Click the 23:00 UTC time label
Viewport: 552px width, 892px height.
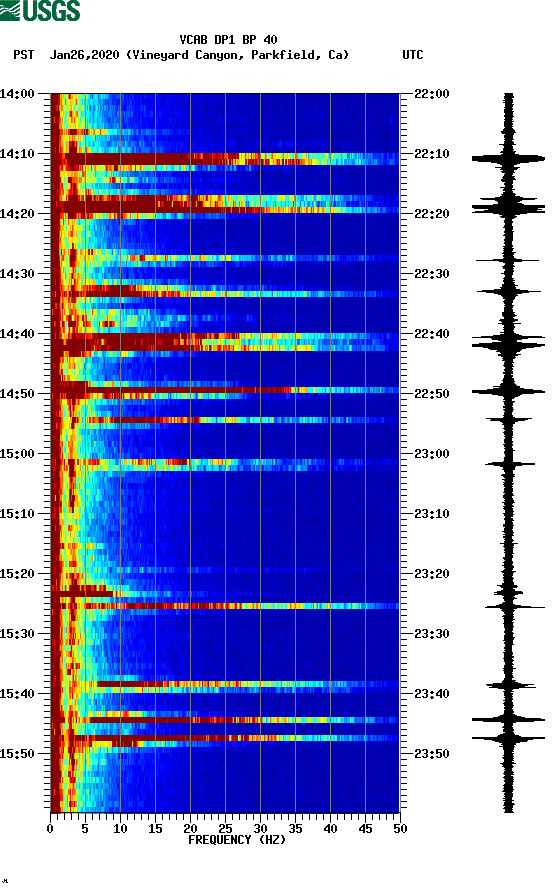click(431, 454)
